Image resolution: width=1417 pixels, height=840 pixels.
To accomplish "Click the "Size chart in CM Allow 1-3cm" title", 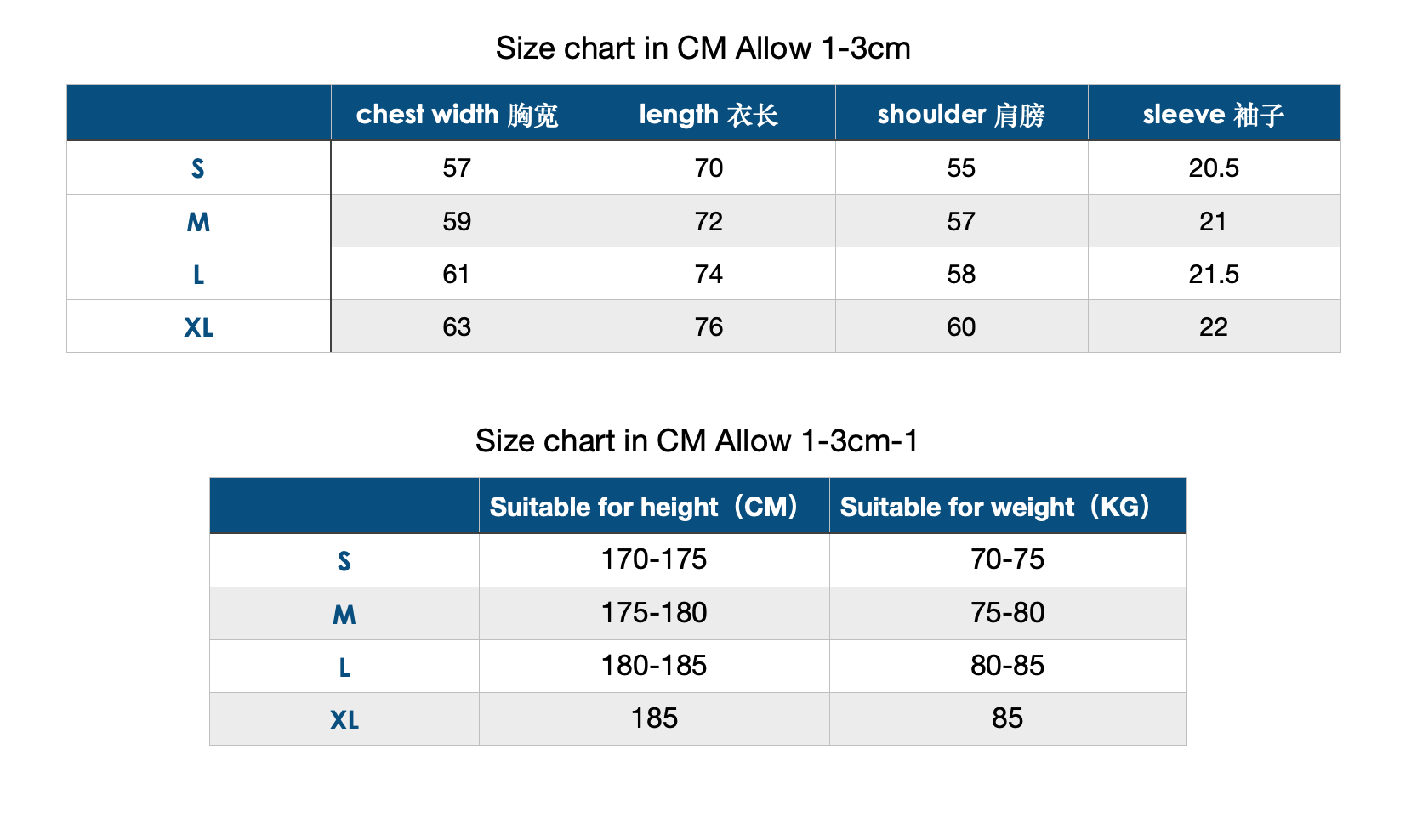I will tap(703, 48).
